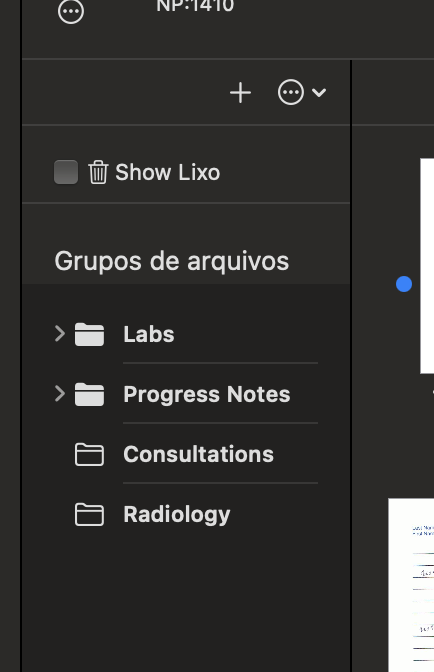Screen dimensions: 434x672
Task: Click the Consultations folder icon
Action: click(90, 454)
